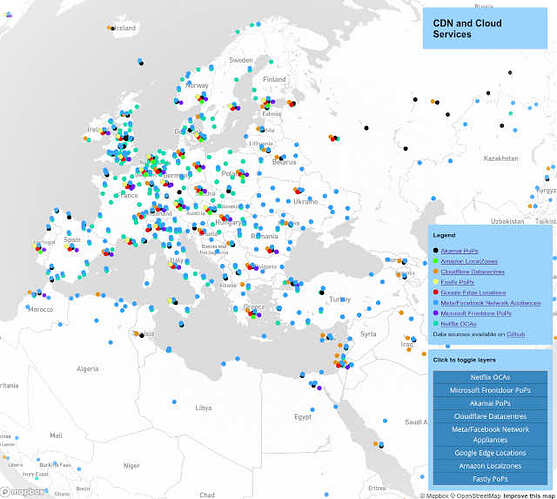557x499 pixels.
Task: Click the 'Click to toggle layers' heading
Action: tap(464, 360)
